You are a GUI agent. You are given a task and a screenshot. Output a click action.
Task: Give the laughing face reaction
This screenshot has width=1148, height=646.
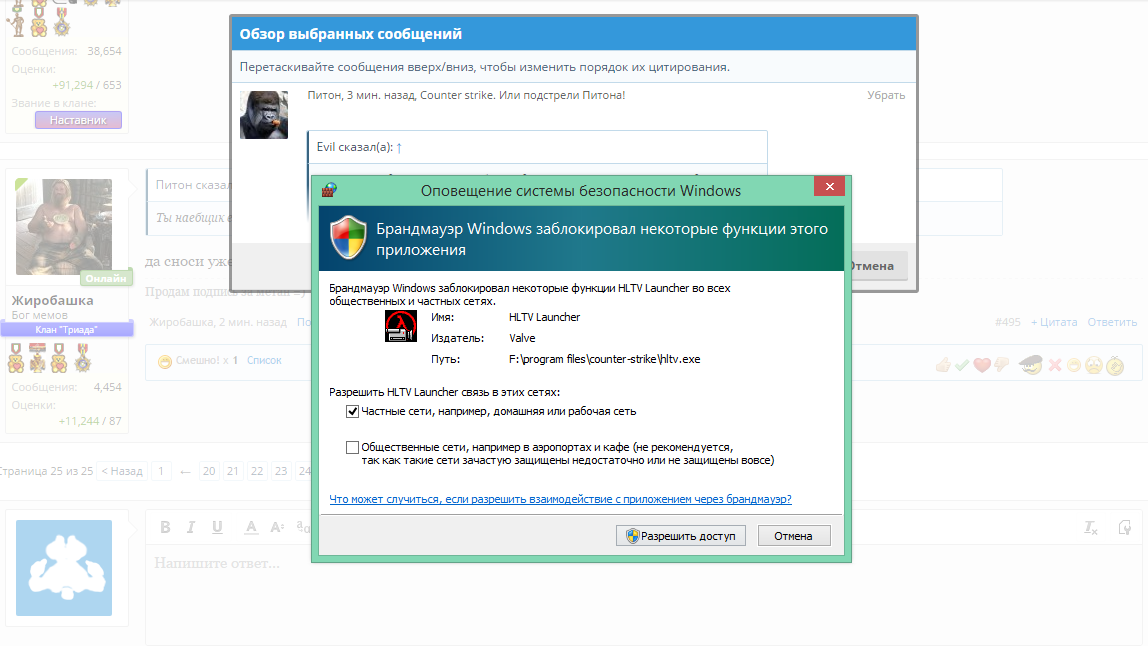click(x=1074, y=365)
